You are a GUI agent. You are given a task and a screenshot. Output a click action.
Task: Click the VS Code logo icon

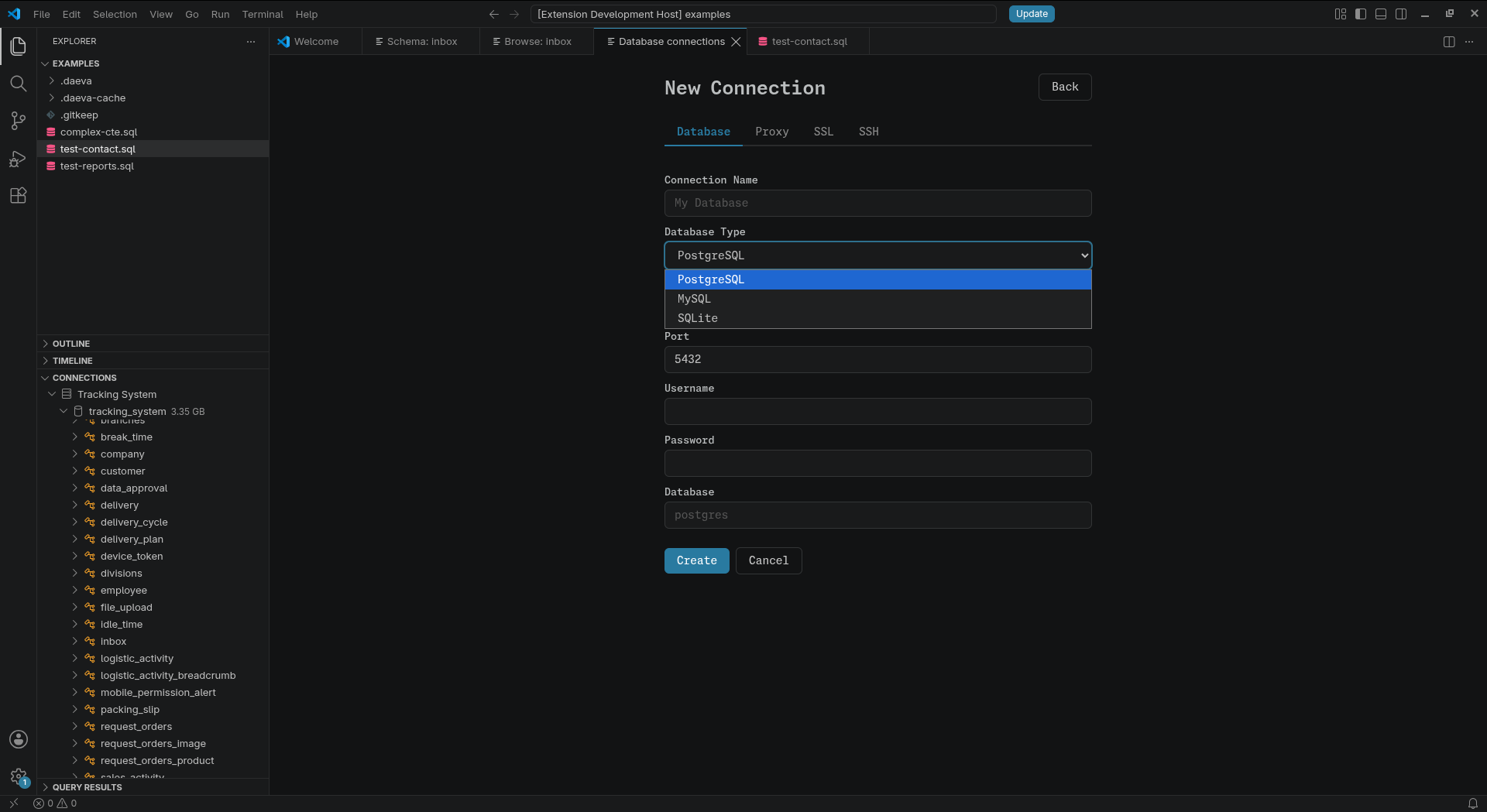point(14,14)
